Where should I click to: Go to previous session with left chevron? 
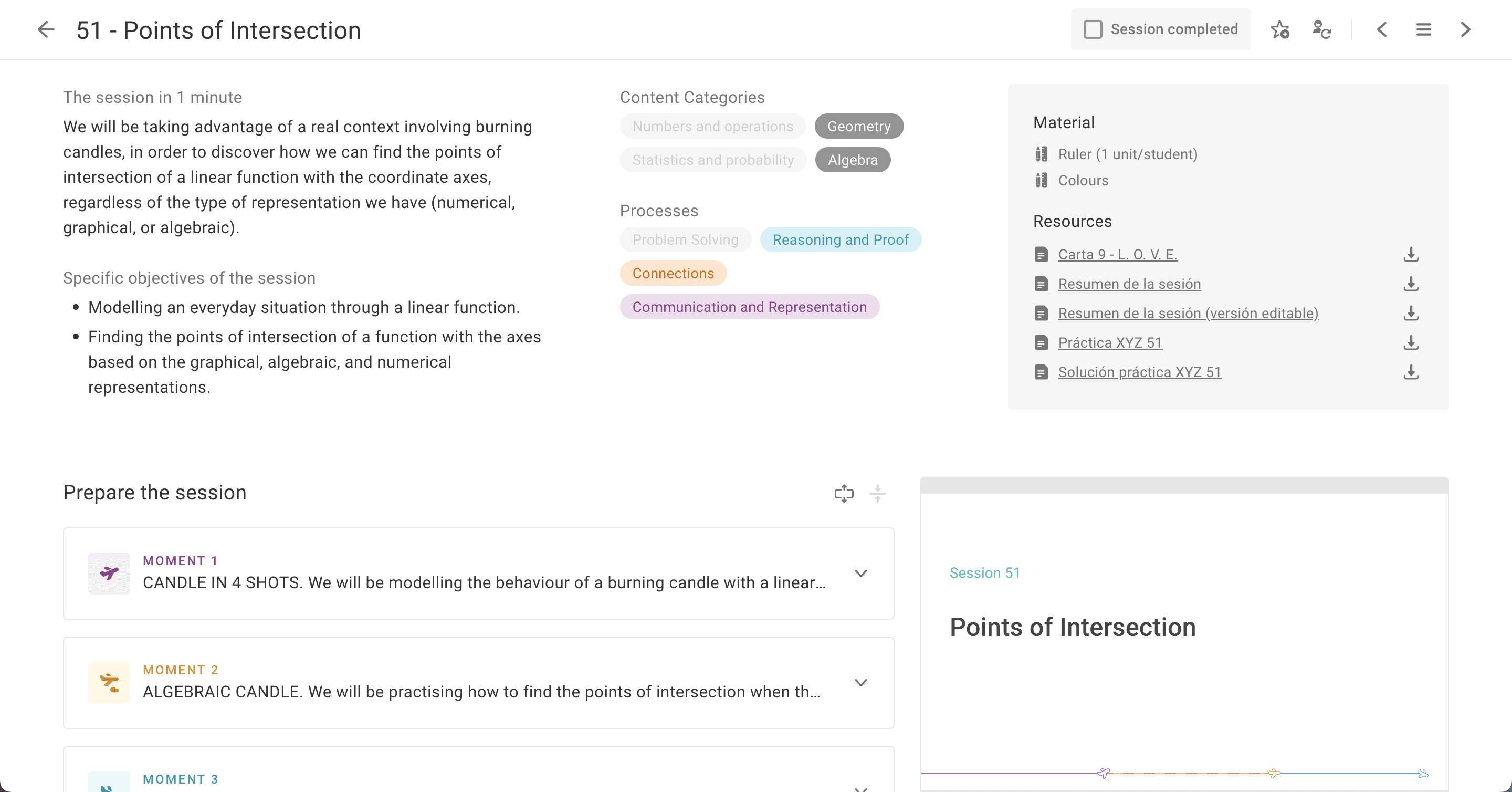click(1382, 29)
